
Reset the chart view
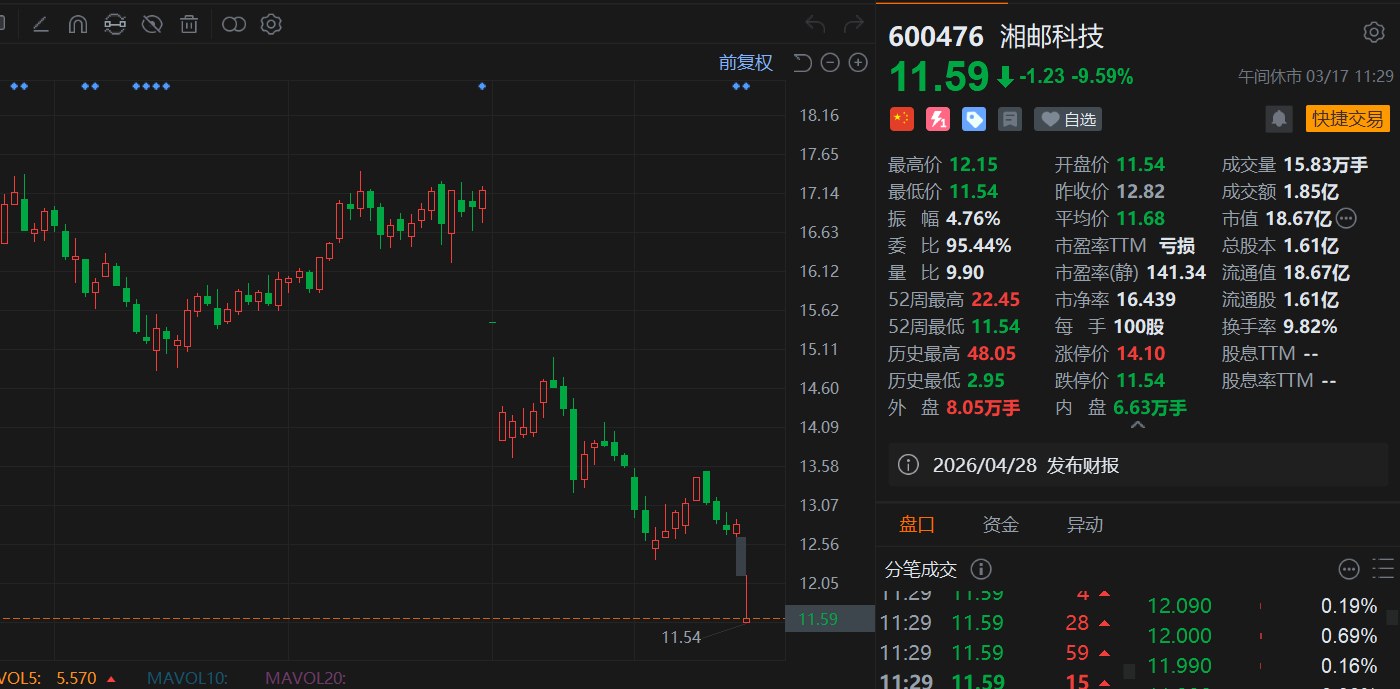pyautogui.click(x=802, y=63)
